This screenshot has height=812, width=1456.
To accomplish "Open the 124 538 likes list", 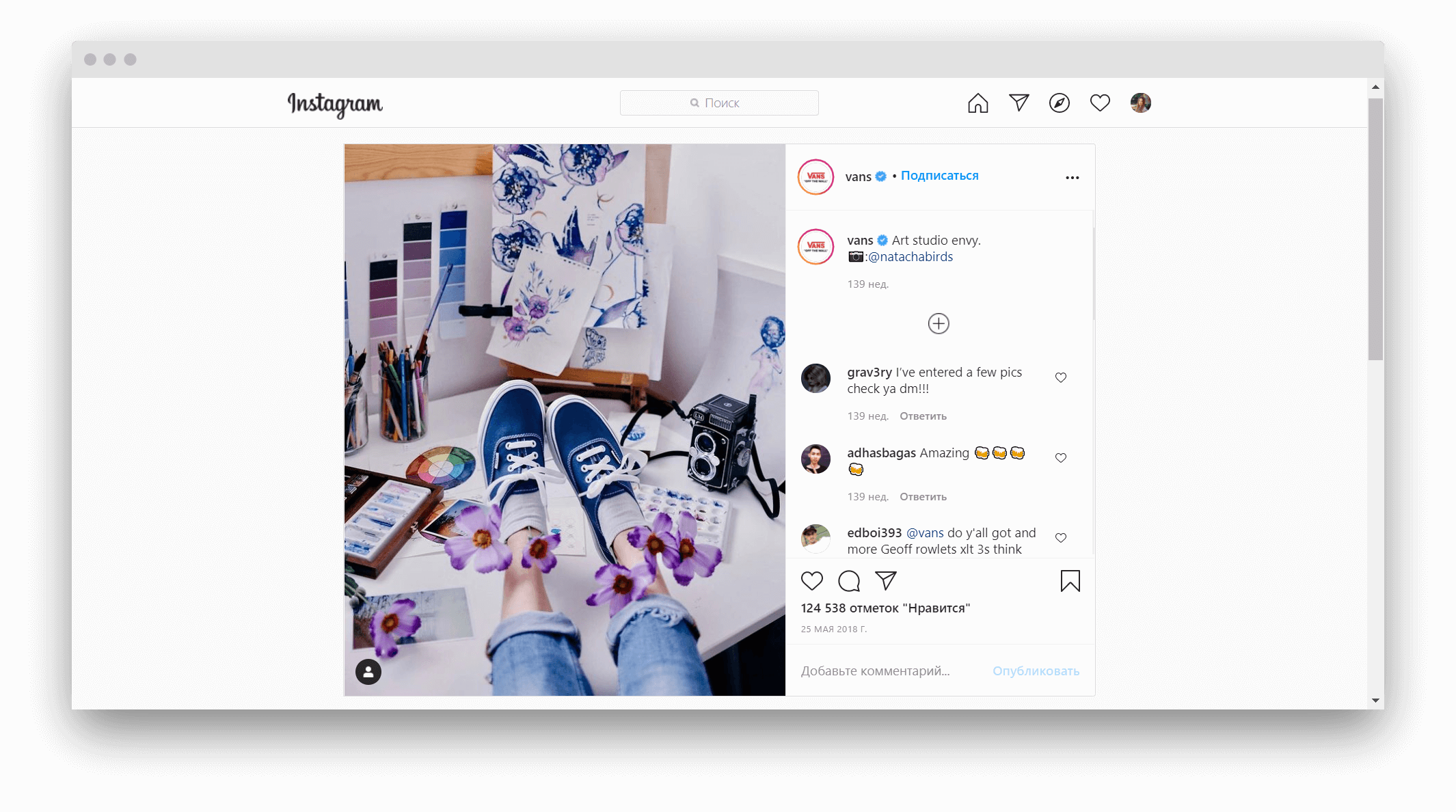I will coord(885,608).
